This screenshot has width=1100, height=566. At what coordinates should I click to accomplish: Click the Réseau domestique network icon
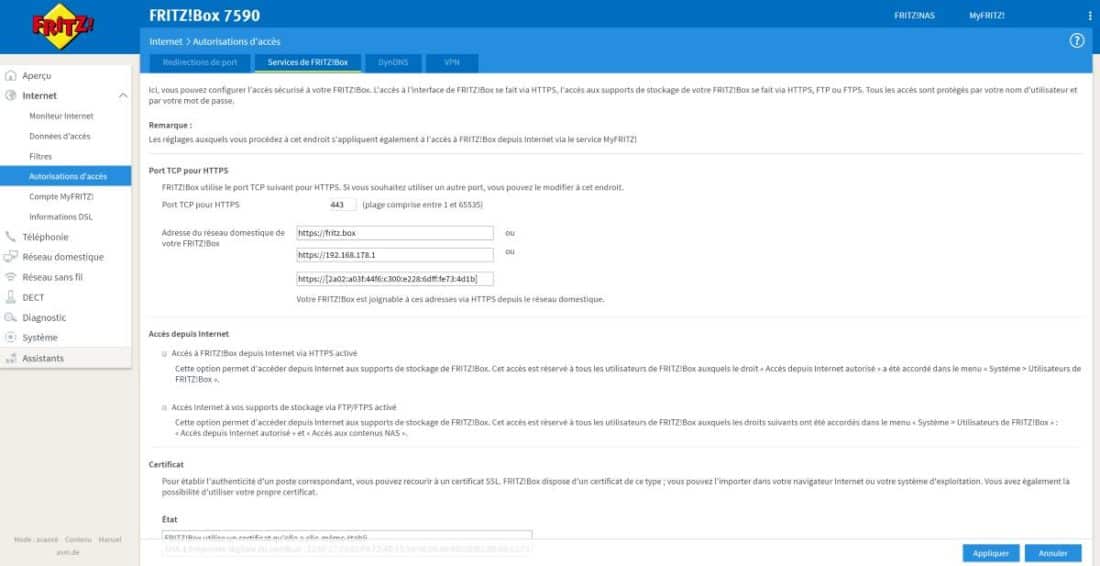coord(11,257)
